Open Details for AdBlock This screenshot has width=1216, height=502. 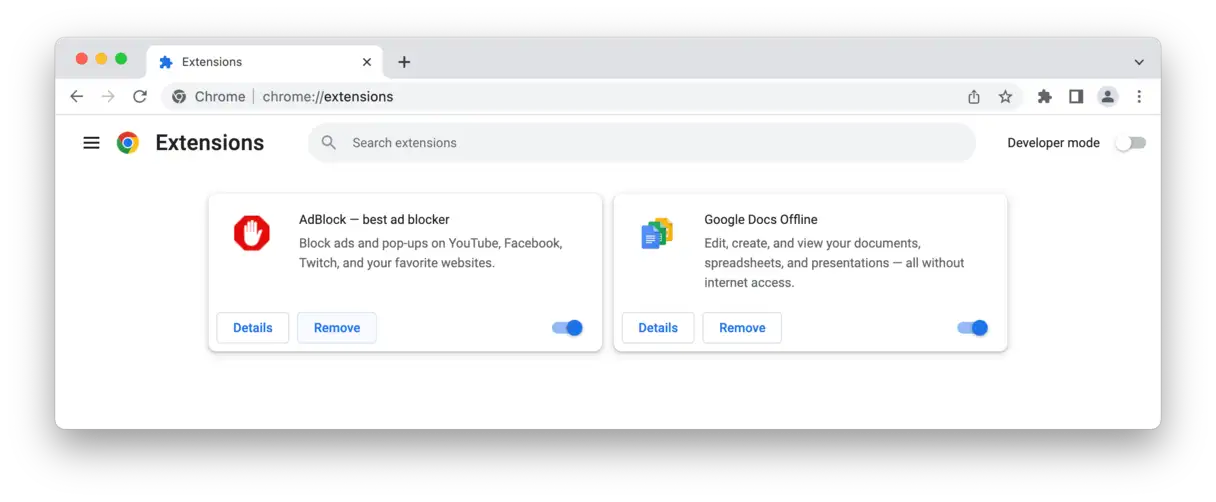[x=253, y=328]
